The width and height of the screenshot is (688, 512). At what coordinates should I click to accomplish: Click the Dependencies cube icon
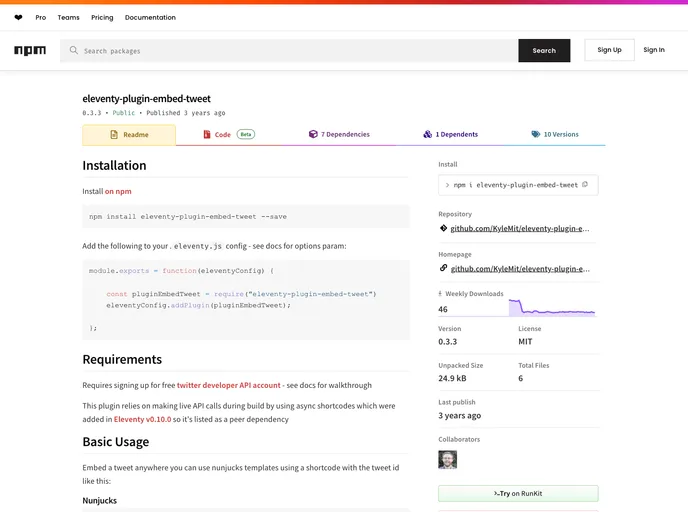pyautogui.click(x=313, y=134)
